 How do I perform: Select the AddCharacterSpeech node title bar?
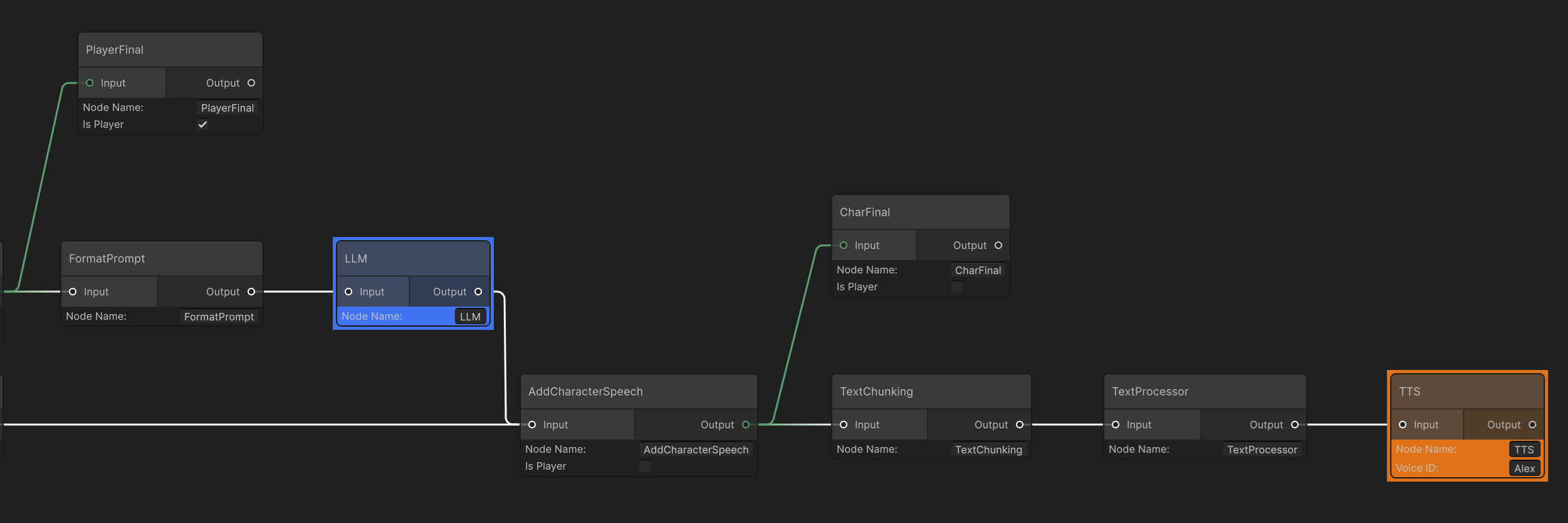(639, 391)
